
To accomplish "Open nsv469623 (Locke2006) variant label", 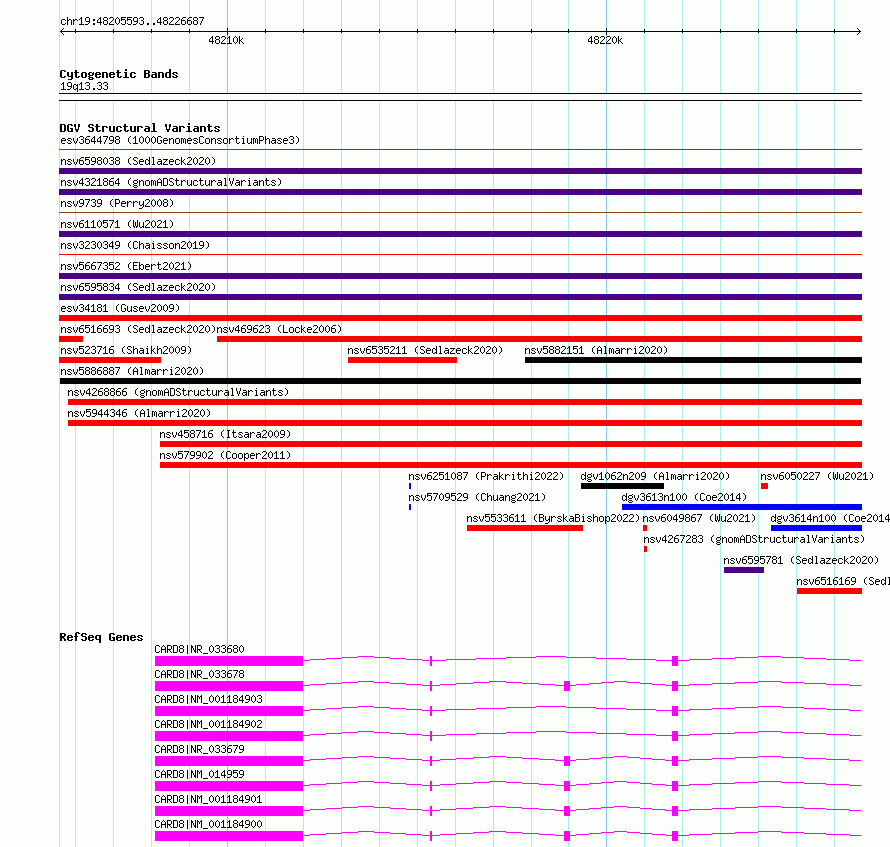I will pos(279,329).
